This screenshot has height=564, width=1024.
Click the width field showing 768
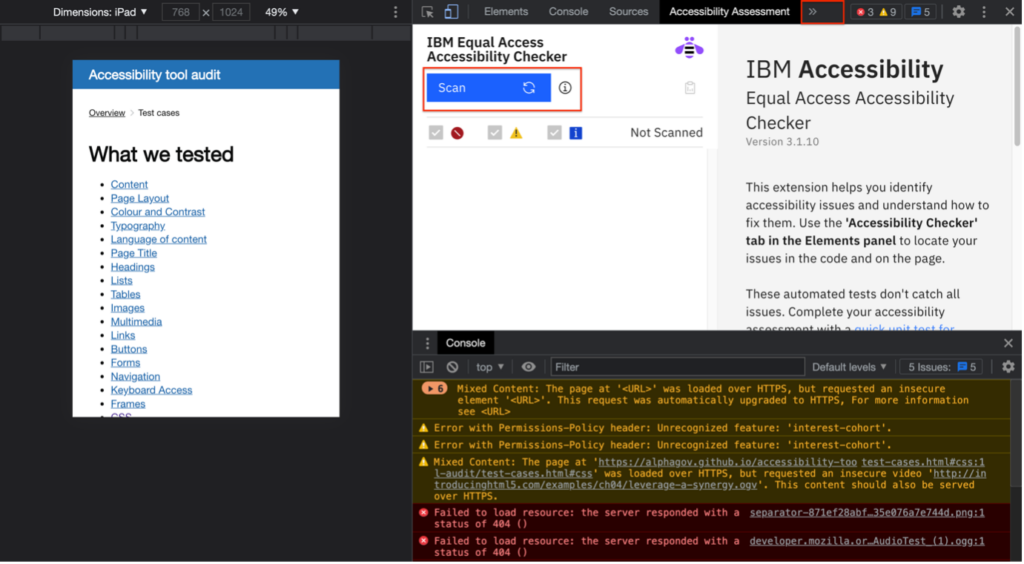(x=180, y=12)
